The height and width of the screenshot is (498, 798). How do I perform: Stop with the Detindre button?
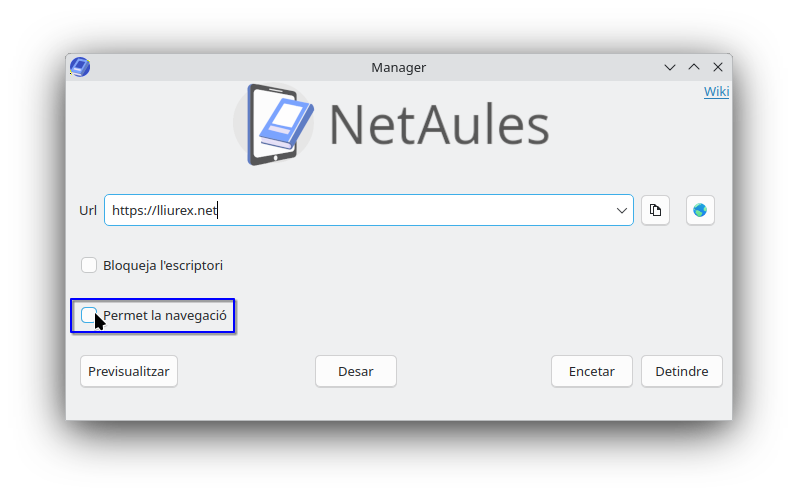tap(681, 371)
